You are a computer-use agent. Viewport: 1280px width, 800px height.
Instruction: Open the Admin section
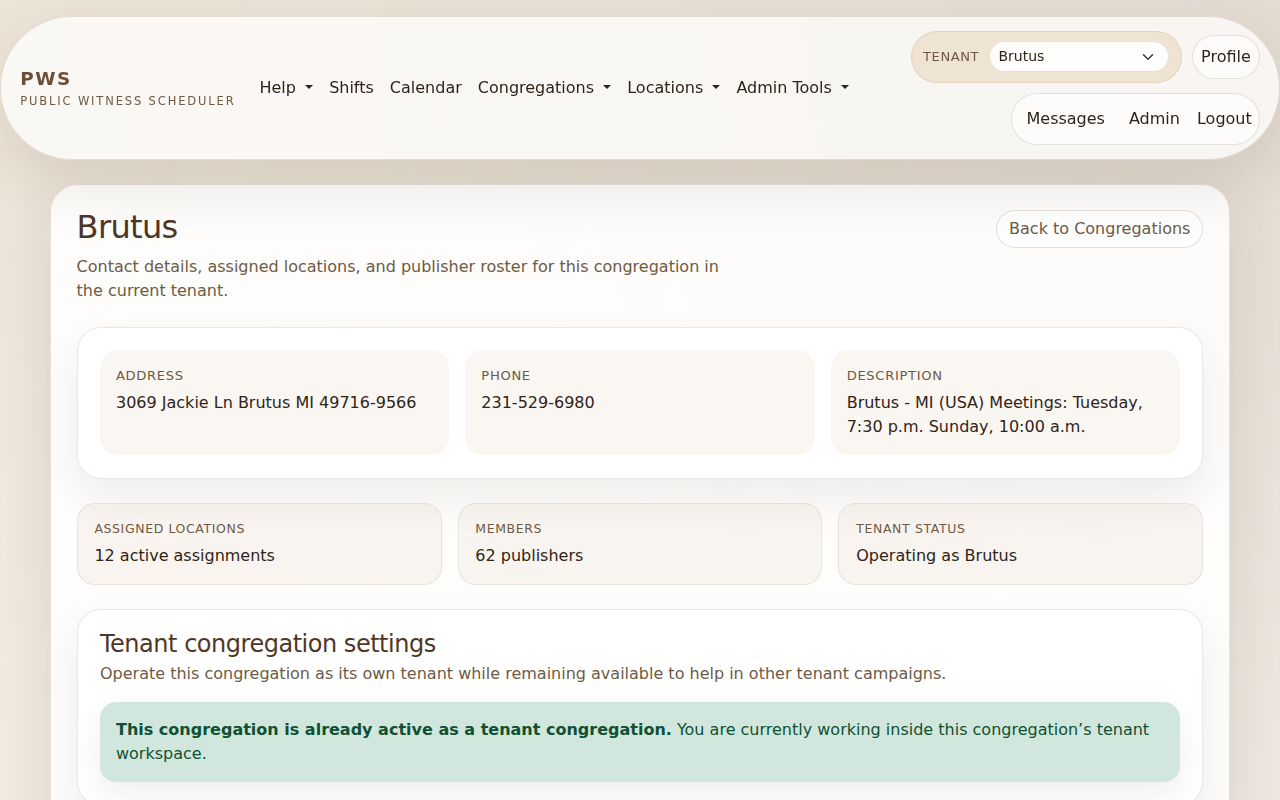pos(1153,118)
